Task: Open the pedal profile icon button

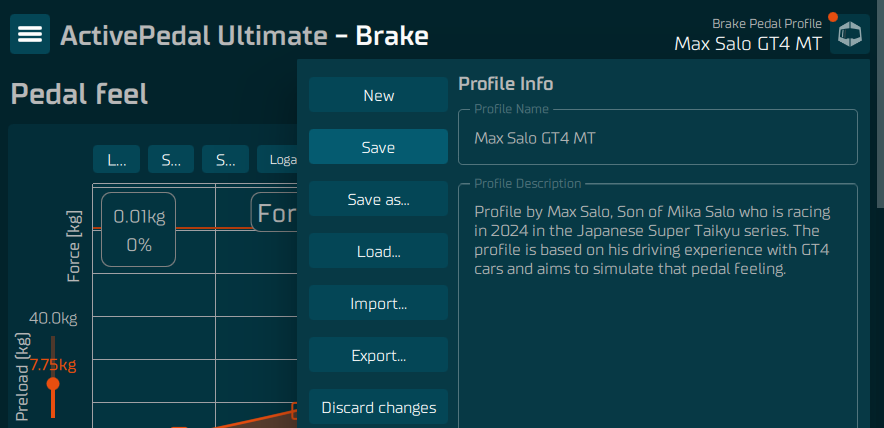Action: (x=850, y=34)
